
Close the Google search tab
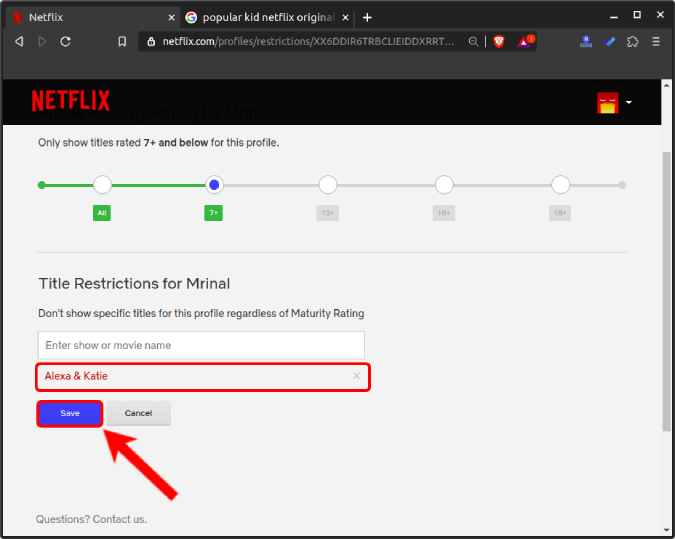coord(345,18)
